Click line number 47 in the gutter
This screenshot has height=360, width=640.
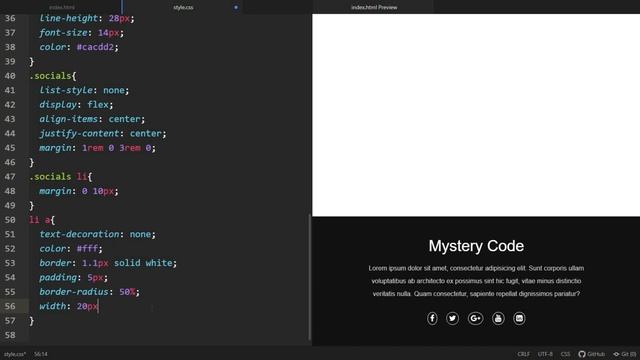pyautogui.click(x=10, y=177)
